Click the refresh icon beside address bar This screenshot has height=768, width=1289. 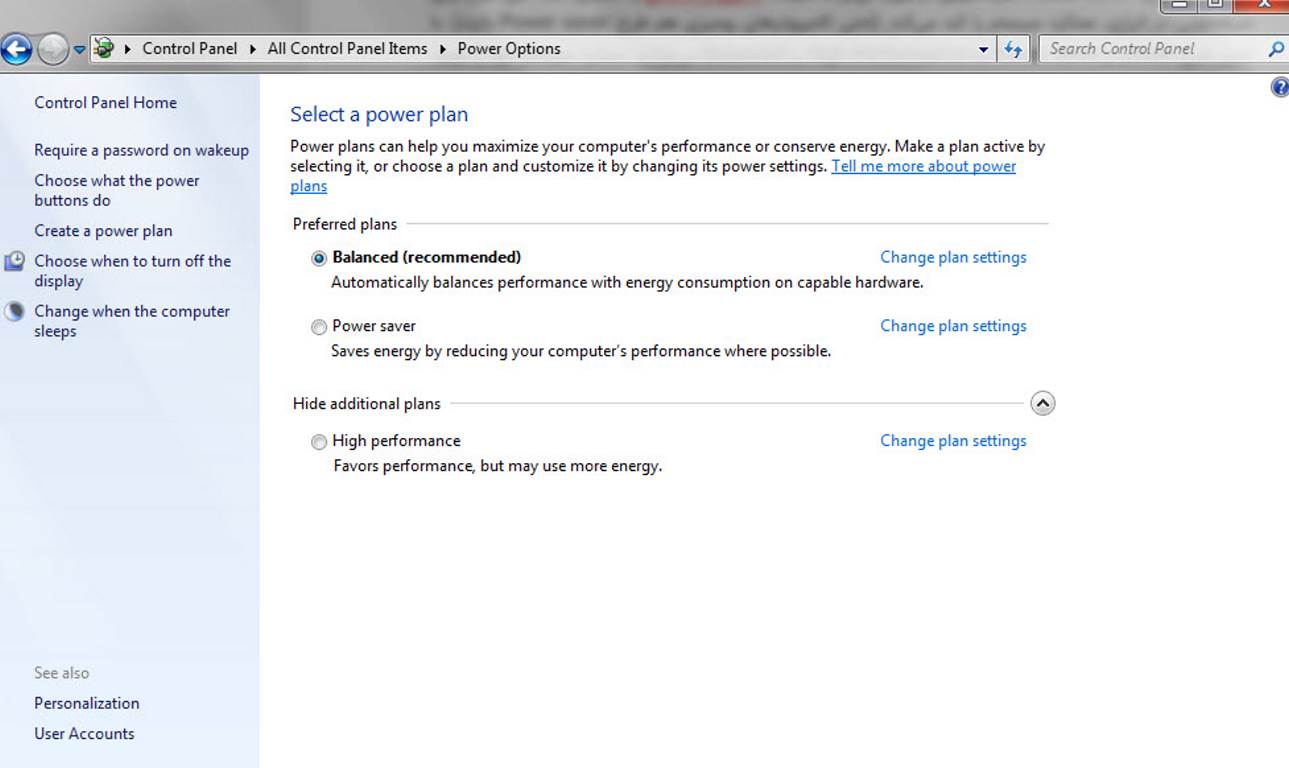pos(1013,49)
